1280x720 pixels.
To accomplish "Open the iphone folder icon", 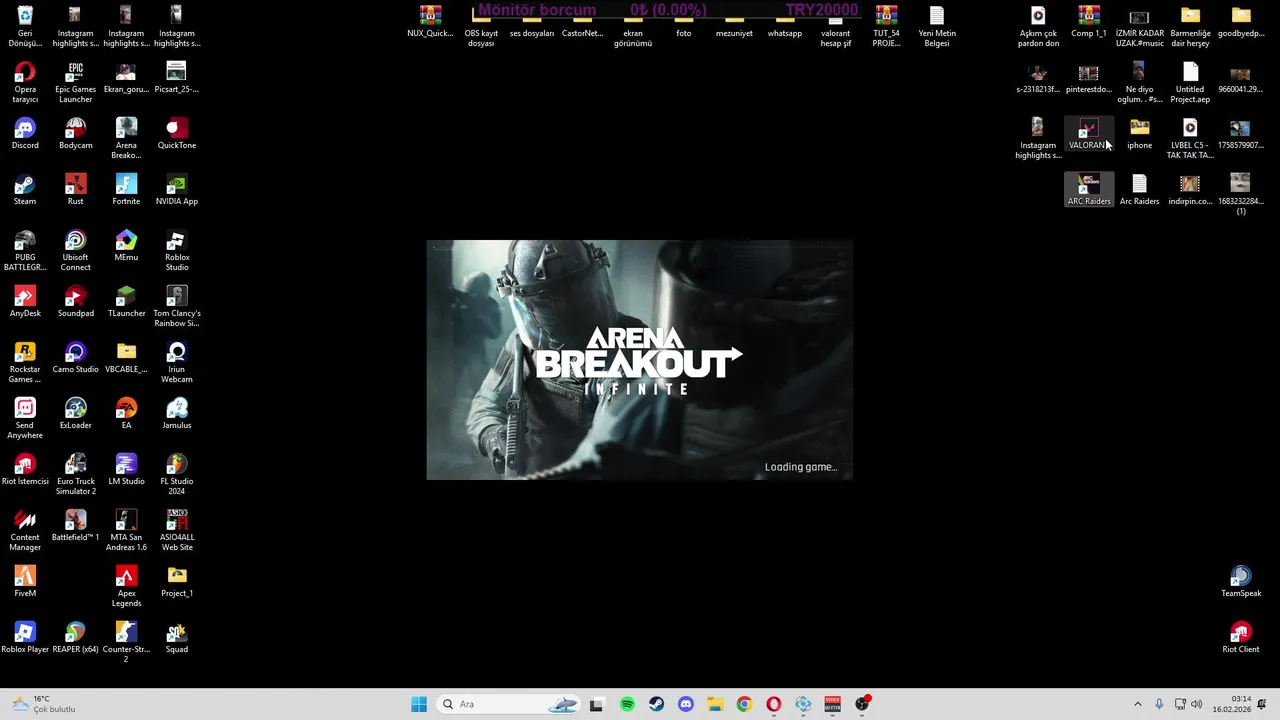I will 1140,133.
